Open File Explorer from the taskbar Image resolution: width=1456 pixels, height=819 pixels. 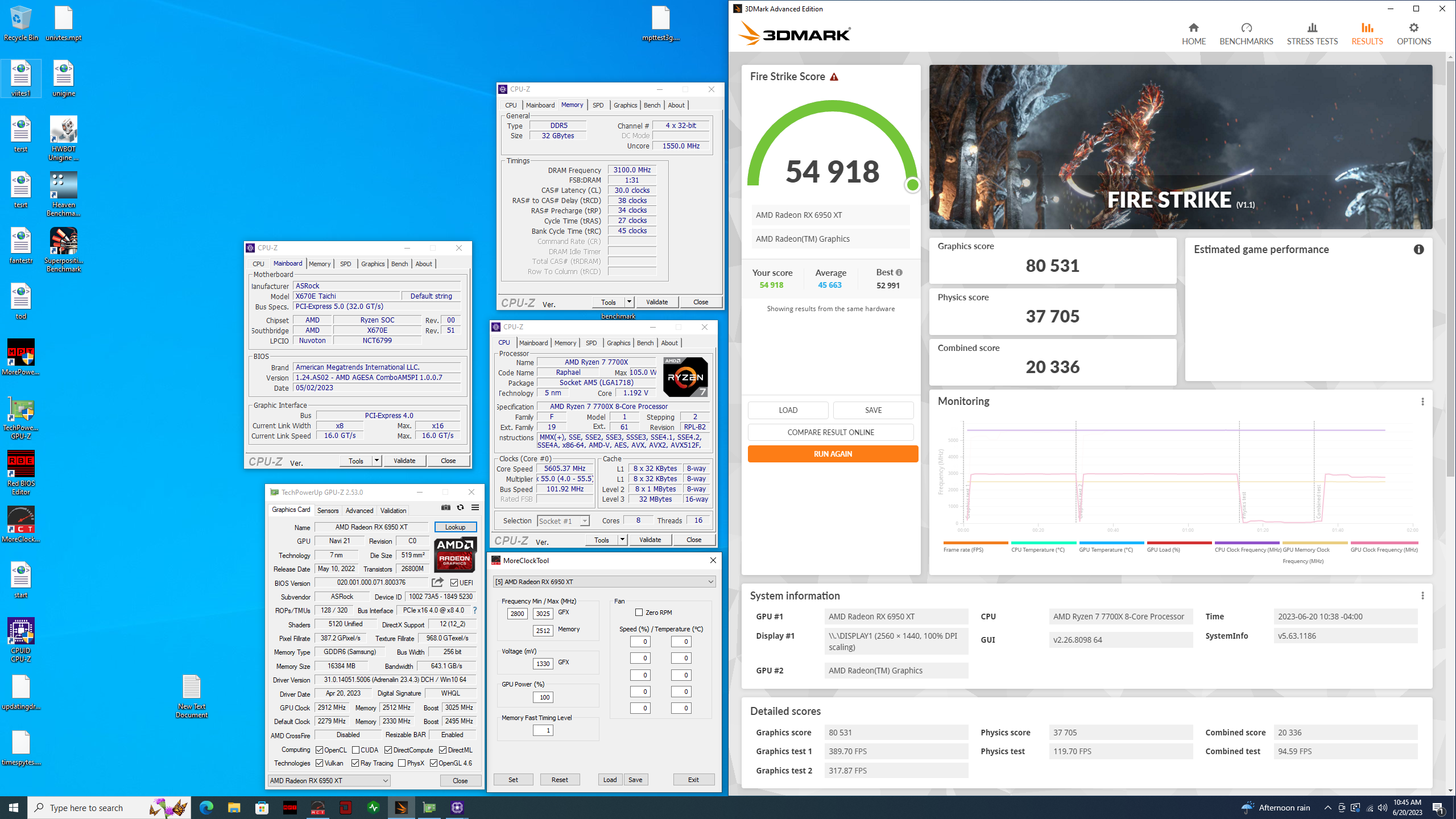[234, 807]
